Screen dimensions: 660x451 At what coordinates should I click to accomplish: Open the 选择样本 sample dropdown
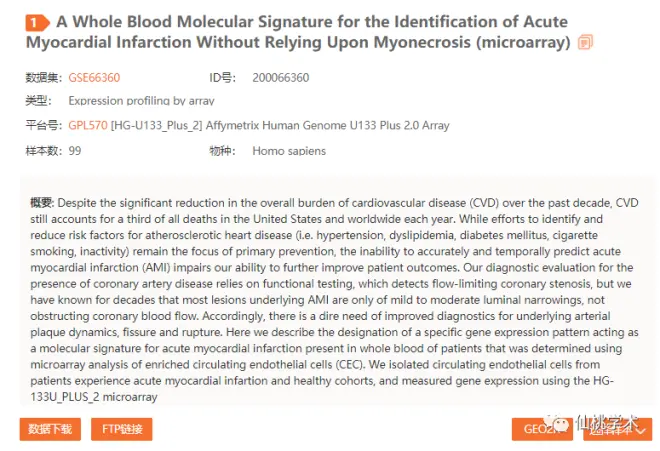[617, 429]
